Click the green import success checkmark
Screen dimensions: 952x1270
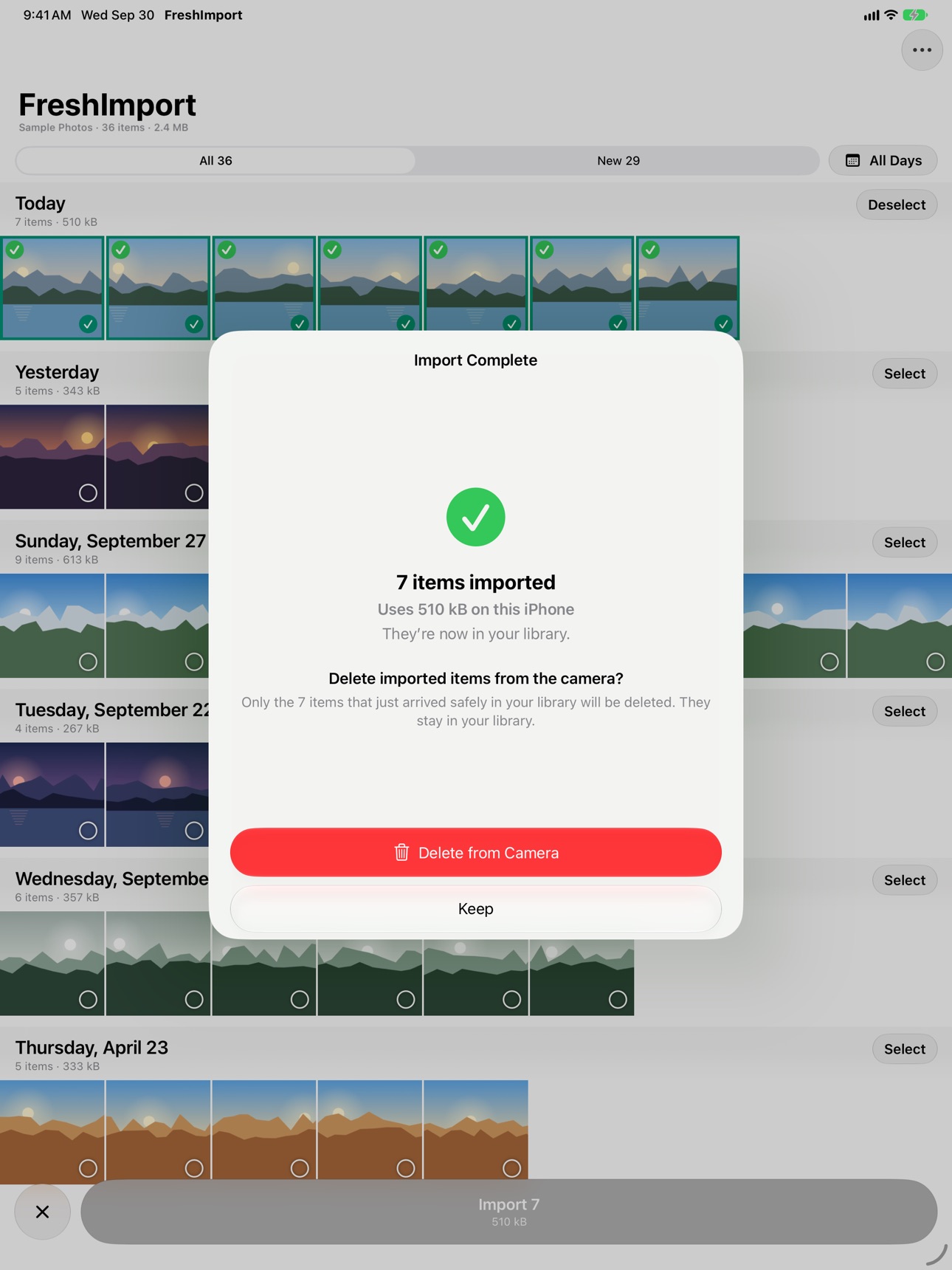coord(475,517)
